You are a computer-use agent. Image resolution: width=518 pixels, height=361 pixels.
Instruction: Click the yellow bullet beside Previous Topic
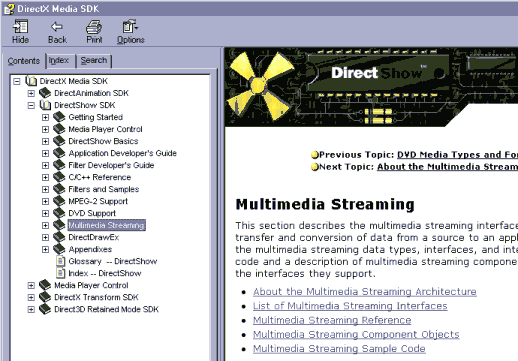tap(314, 155)
